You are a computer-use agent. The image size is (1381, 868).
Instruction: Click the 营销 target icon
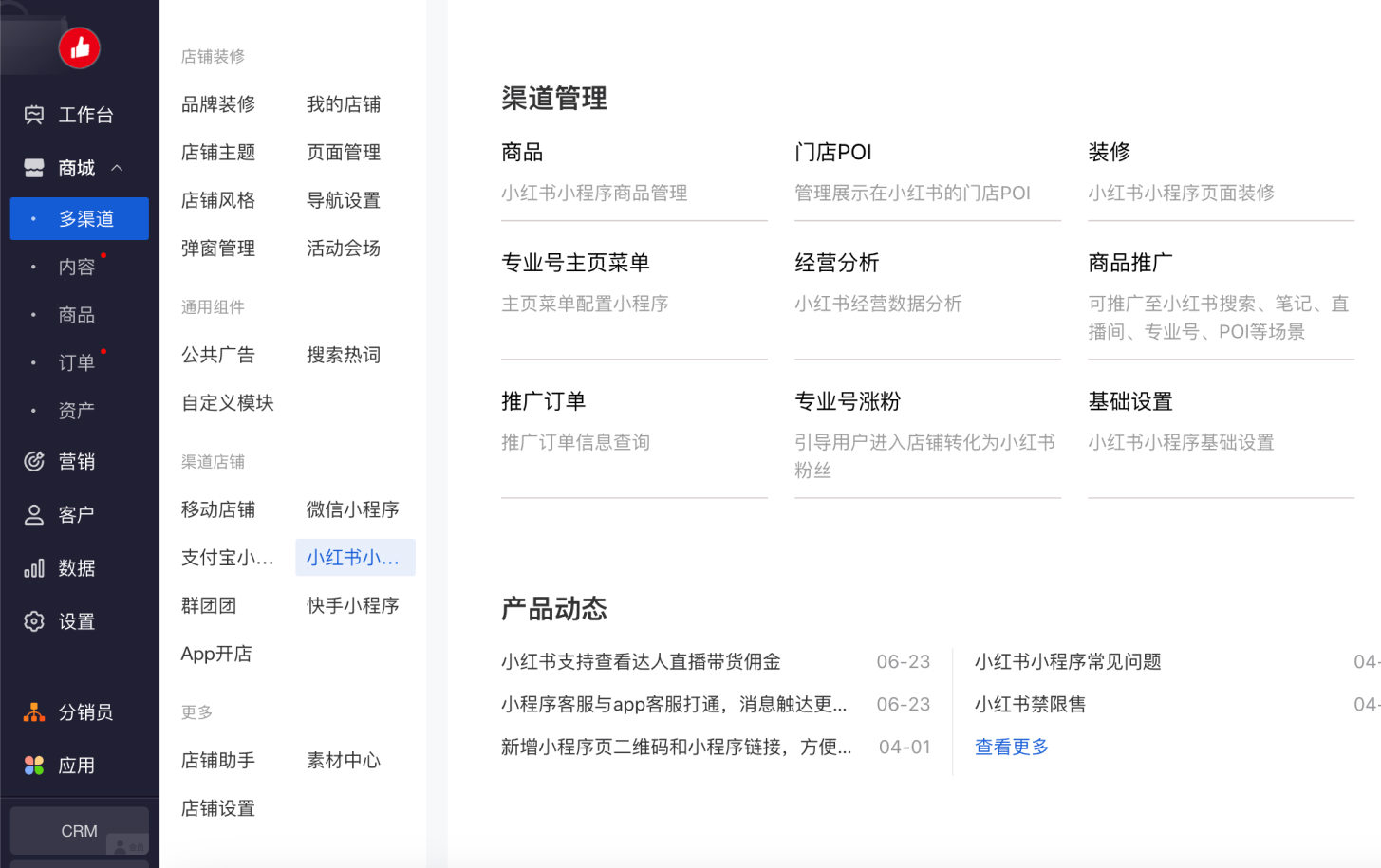[x=34, y=461]
